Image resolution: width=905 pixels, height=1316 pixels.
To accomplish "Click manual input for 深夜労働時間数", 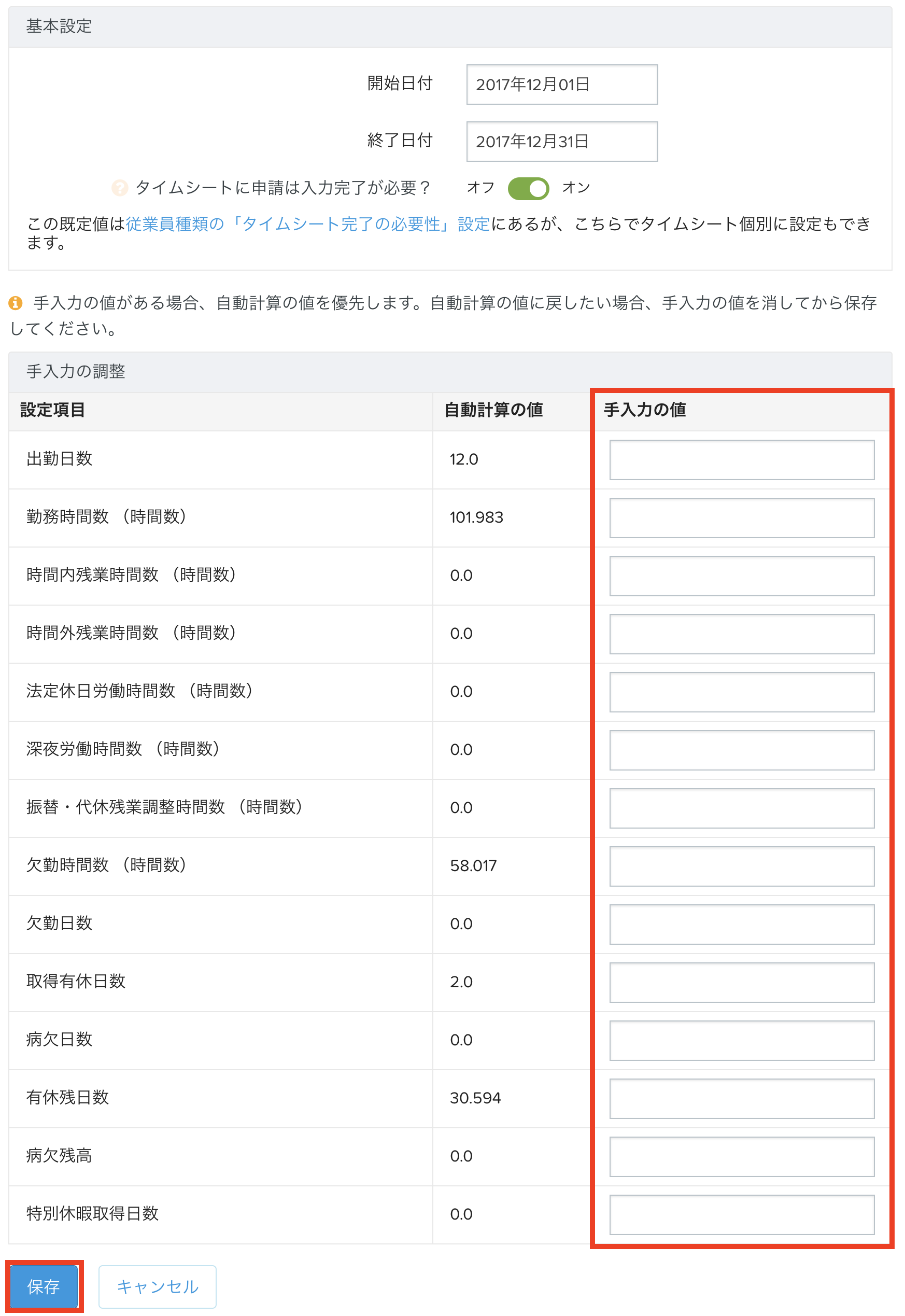I will click(x=741, y=750).
